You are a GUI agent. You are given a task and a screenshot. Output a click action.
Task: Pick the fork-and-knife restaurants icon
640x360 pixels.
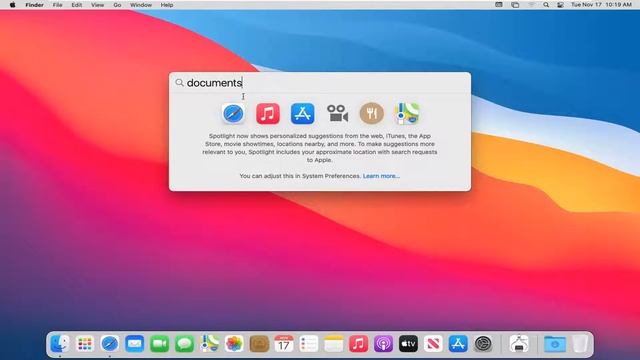coord(371,113)
